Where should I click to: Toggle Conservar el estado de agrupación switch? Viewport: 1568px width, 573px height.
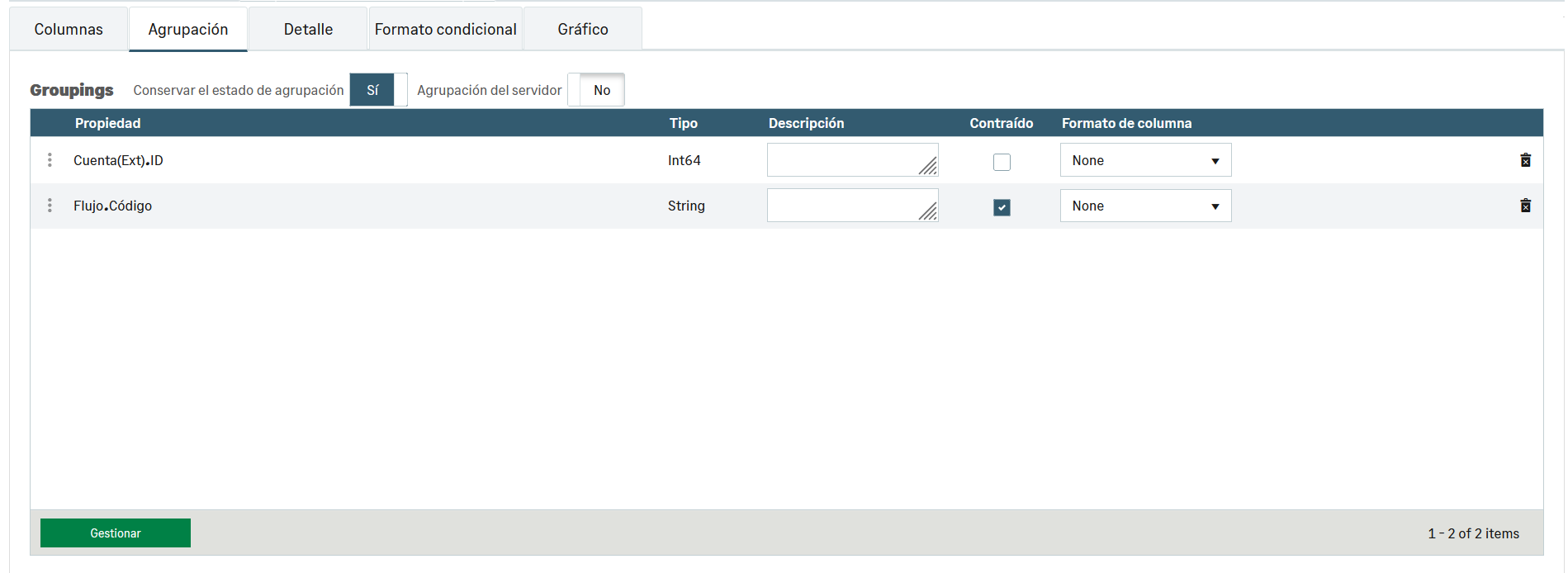click(378, 90)
